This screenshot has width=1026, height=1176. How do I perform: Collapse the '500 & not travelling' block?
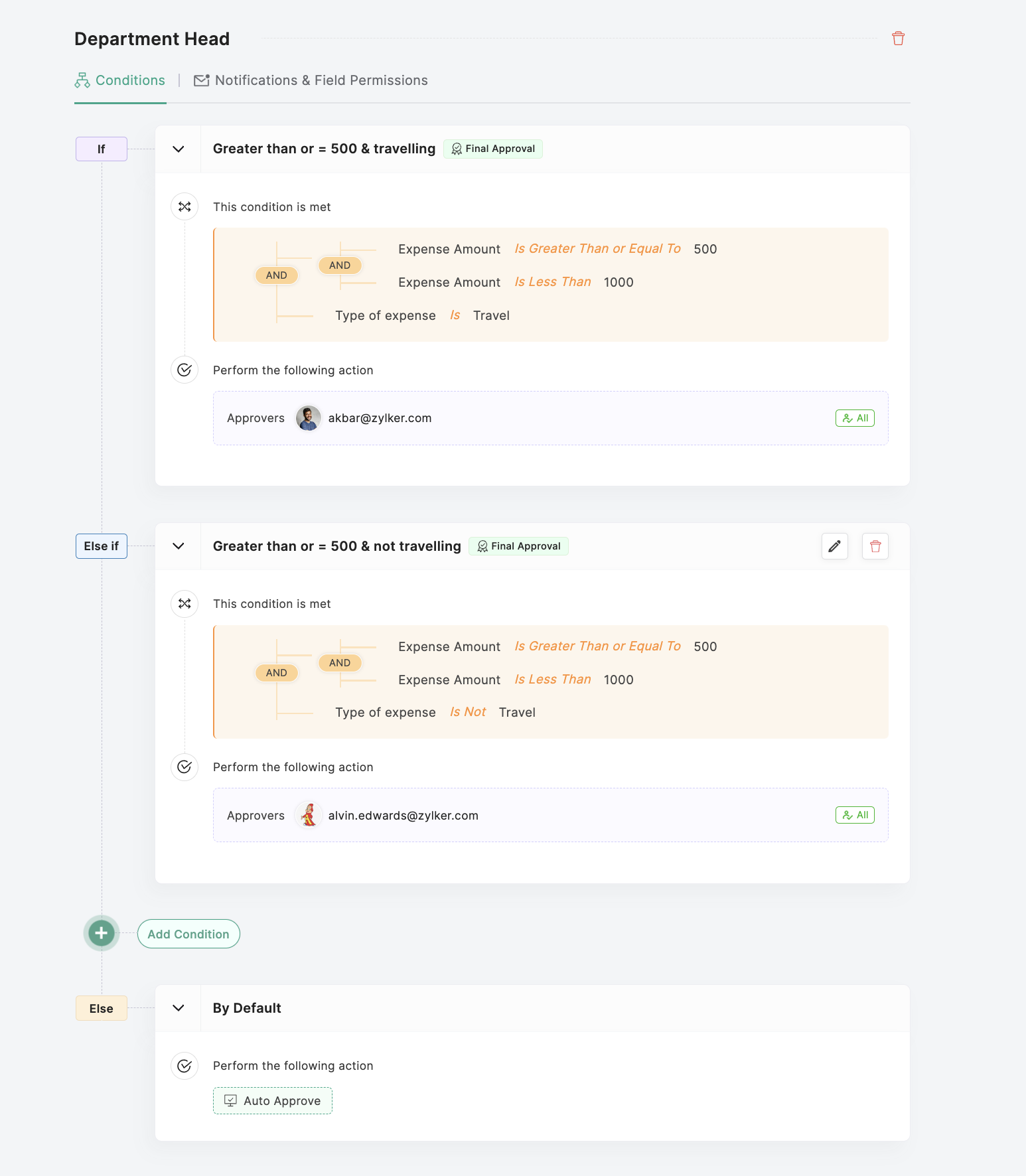coord(178,546)
